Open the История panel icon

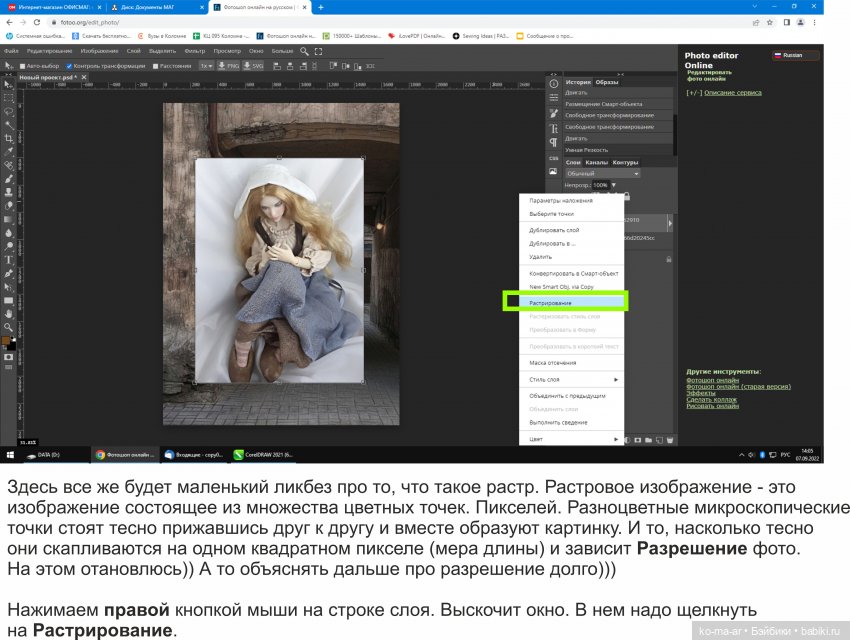point(577,83)
